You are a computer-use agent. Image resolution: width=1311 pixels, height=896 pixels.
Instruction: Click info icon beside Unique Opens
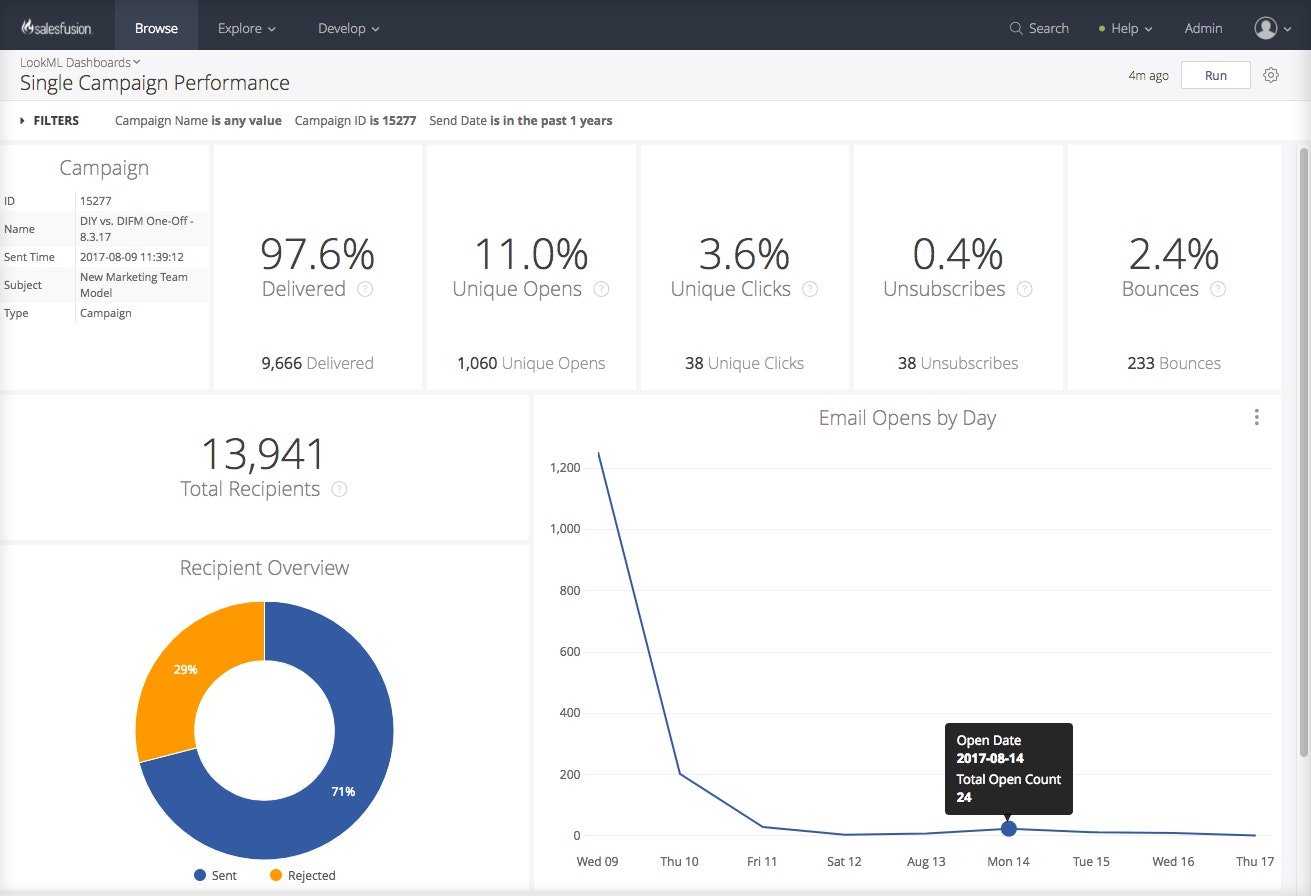[601, 289]
